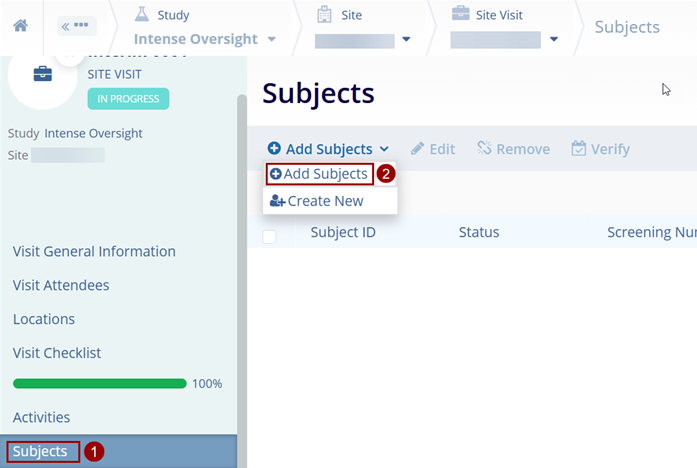Click the Visit Checklist progress bar
This screenshot has height=468, width=697.
tap(100, 383)
